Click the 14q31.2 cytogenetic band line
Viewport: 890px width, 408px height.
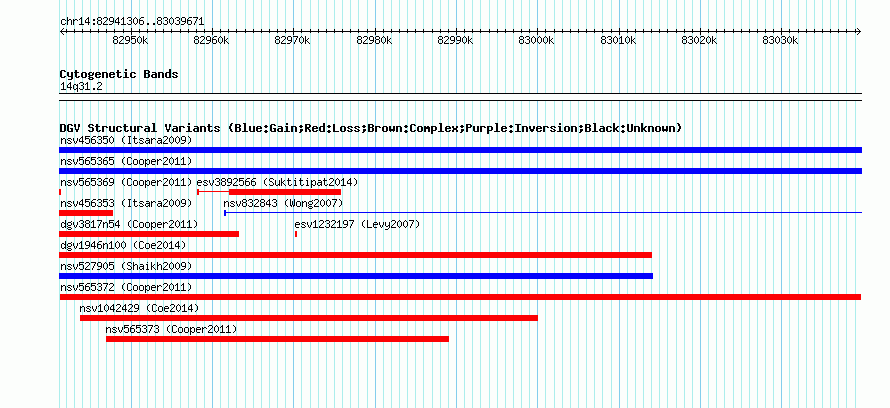tap(460, 96)
